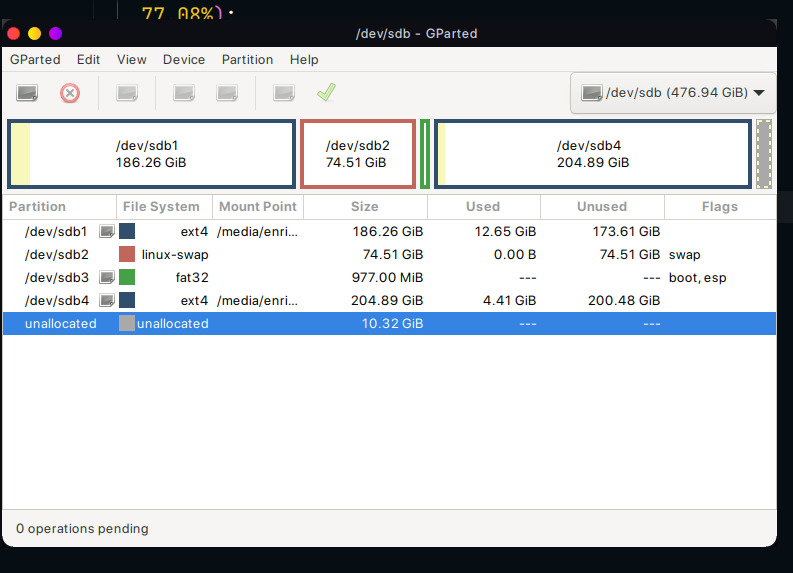
Task: Select the /dev/sdb1 partition row
Action: (x=389, y=232)
